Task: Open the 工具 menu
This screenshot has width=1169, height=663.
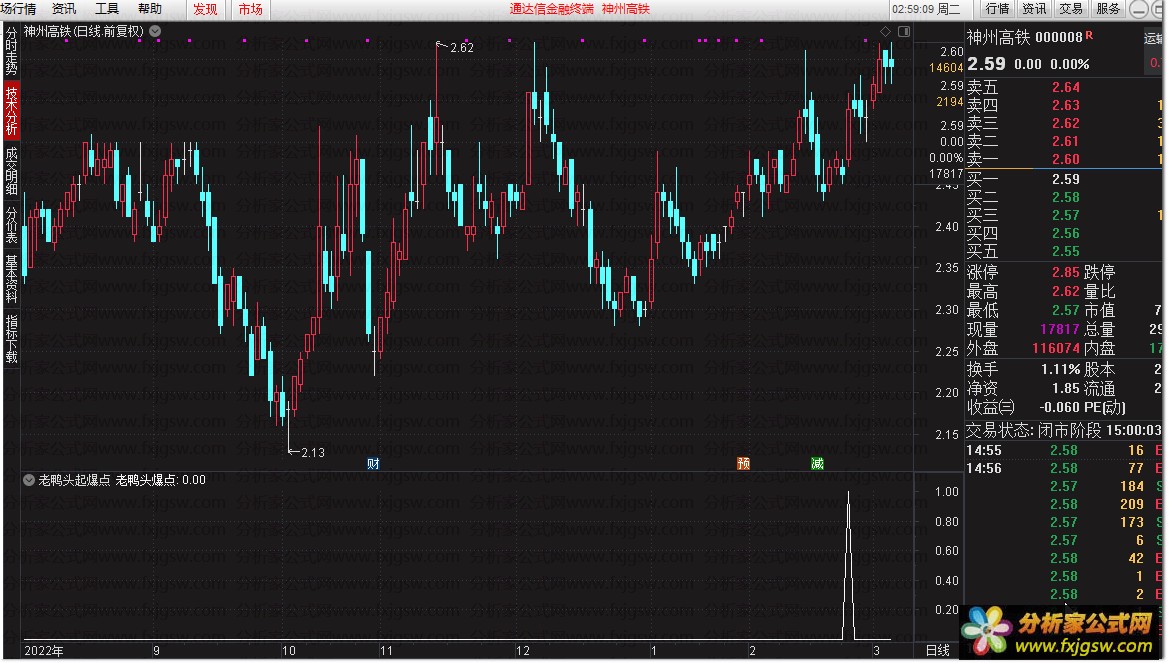Action: 107,9
